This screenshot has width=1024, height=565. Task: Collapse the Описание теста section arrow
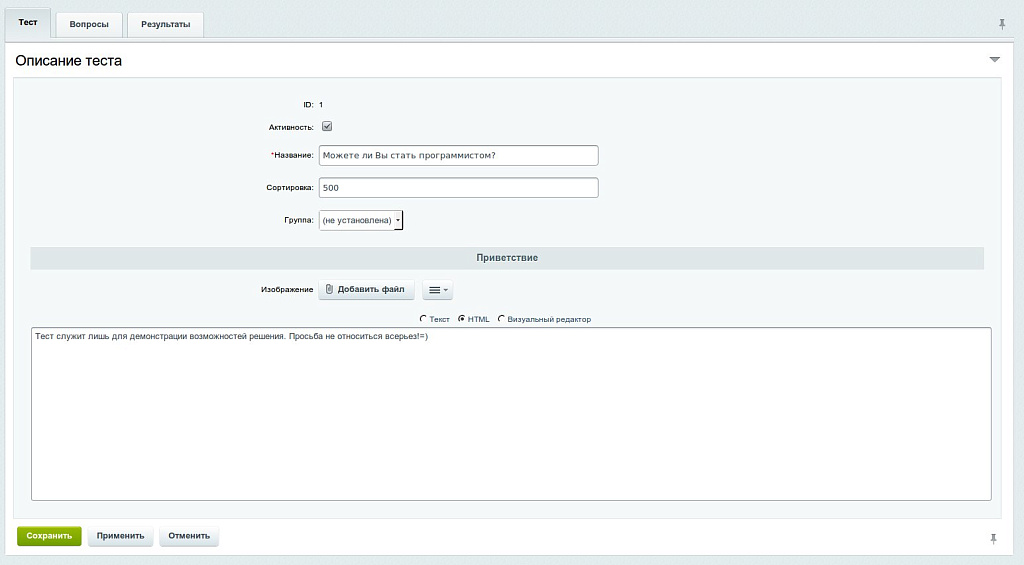(x=994, y=60)
